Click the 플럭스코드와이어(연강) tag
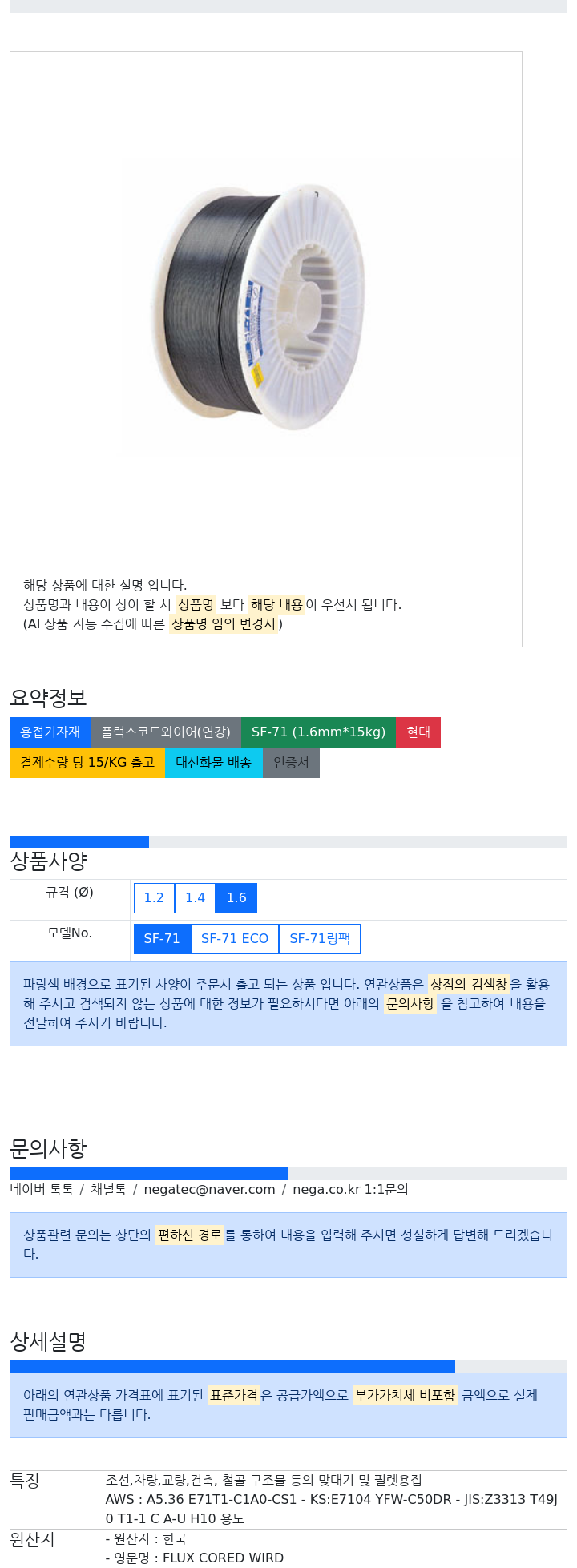Image resolution: width=577 pixels, height=1568 pixels. click(x=166, y=732)
